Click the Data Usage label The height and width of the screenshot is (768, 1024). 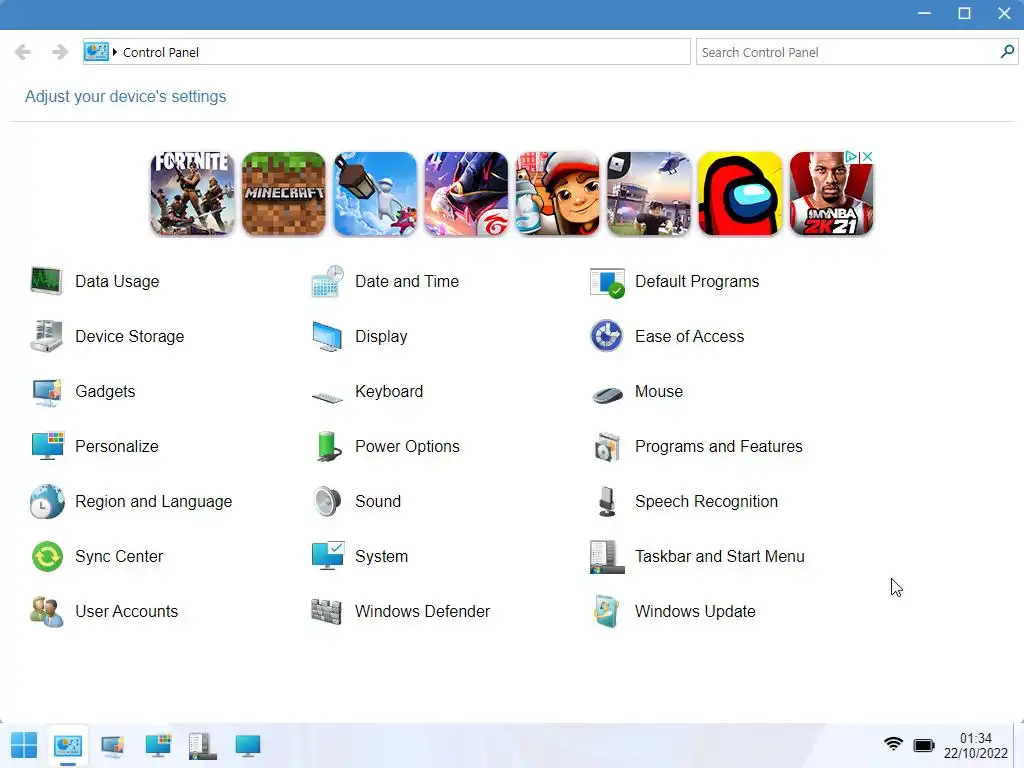click(117, 281)
